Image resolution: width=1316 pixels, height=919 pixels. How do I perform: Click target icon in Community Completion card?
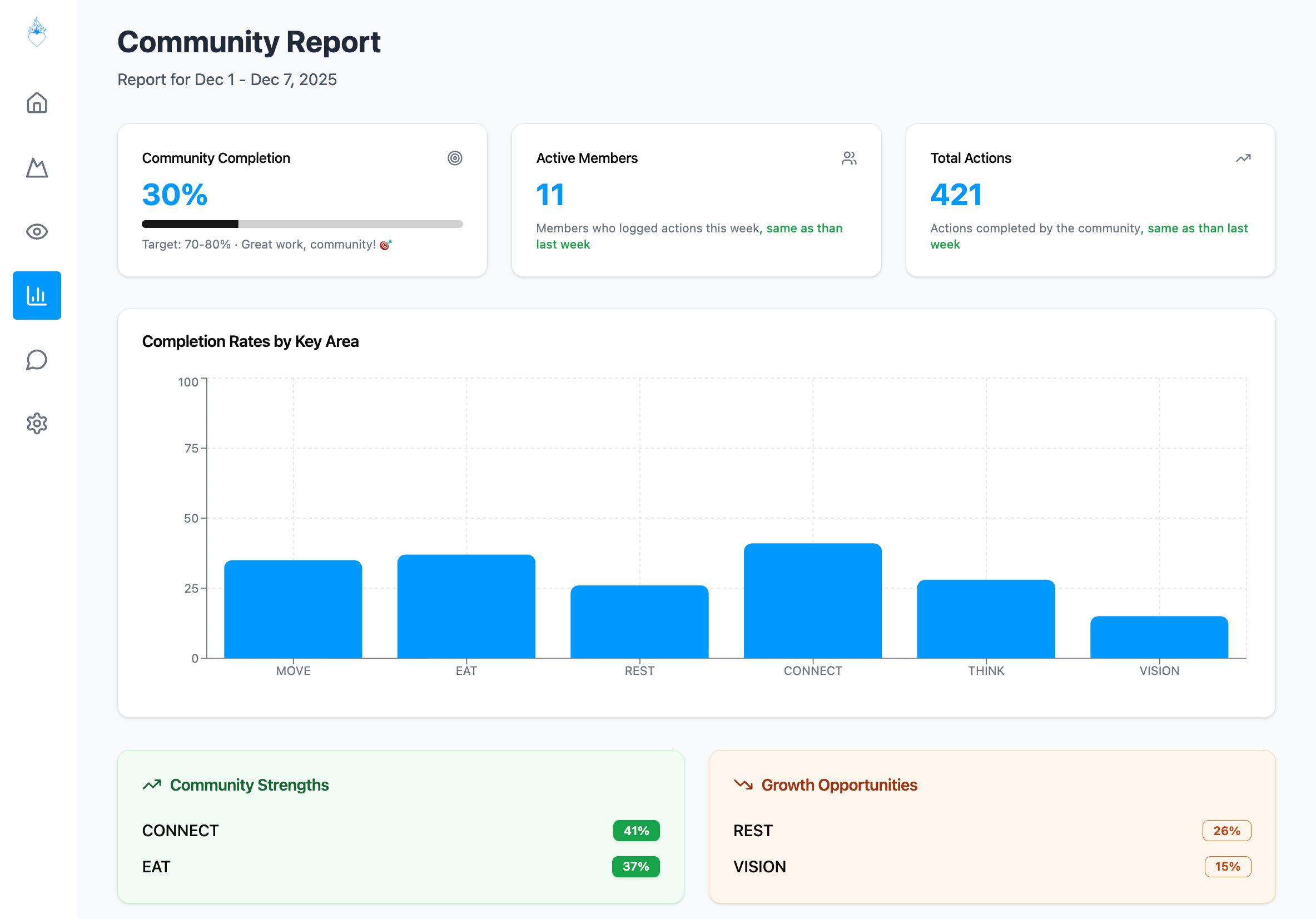click(x=455, y=158)
